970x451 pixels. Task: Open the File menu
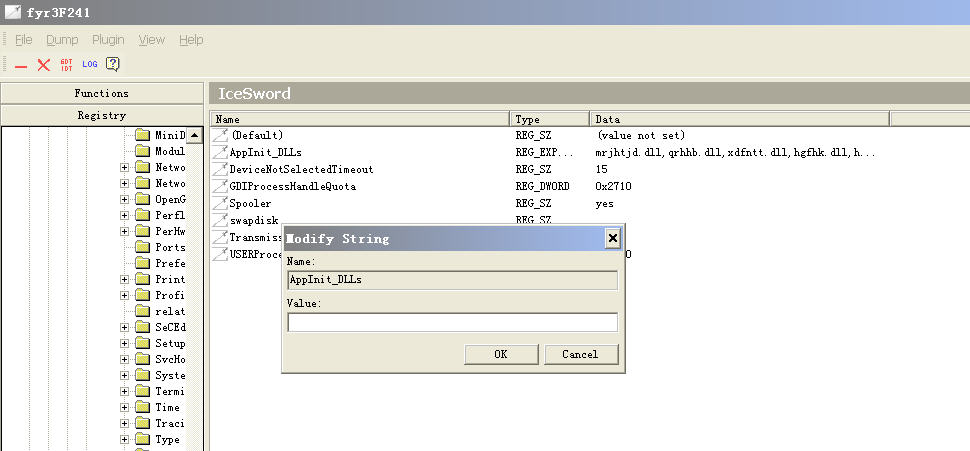click(24, 40)
